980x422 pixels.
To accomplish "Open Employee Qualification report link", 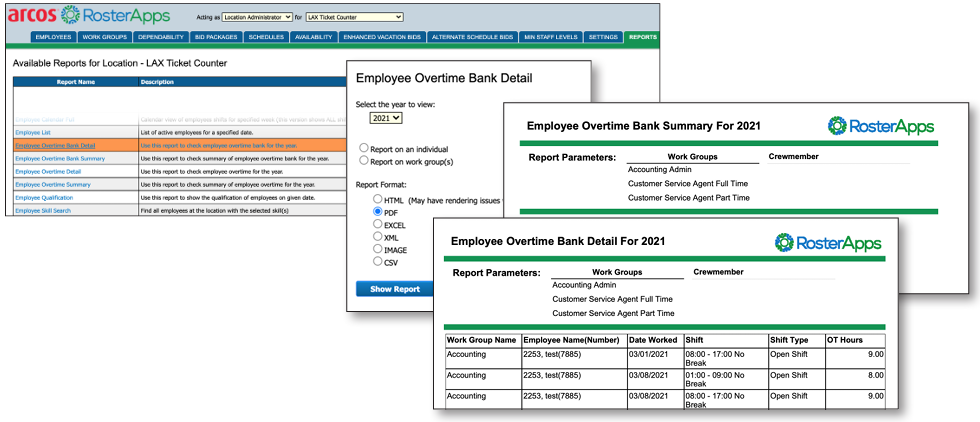I will tap(44, 198).
